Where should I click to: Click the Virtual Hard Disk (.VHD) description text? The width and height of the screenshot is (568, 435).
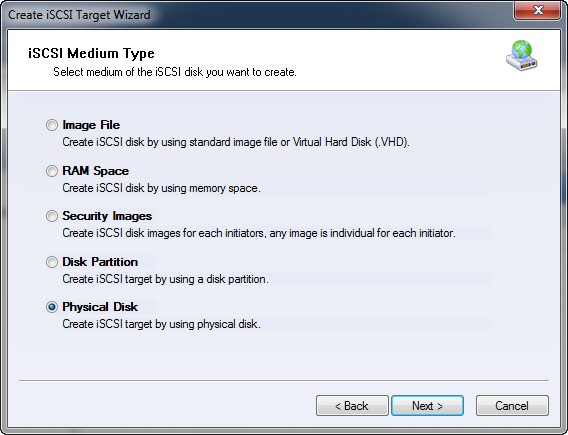click(351, 142)
